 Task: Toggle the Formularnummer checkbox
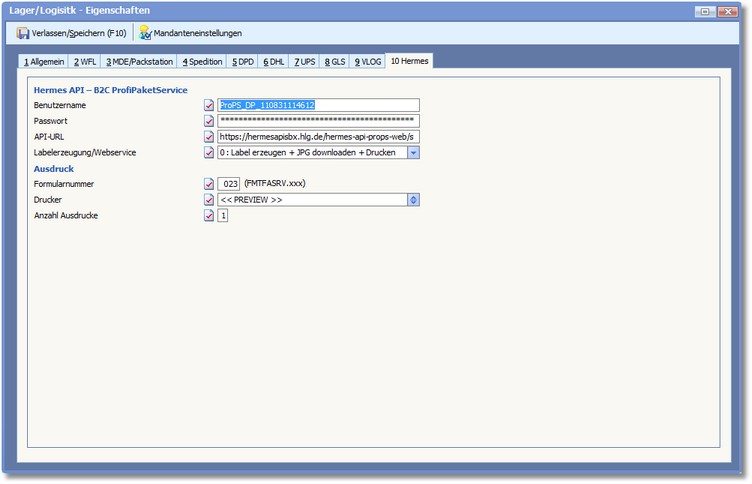coord(209,184)
